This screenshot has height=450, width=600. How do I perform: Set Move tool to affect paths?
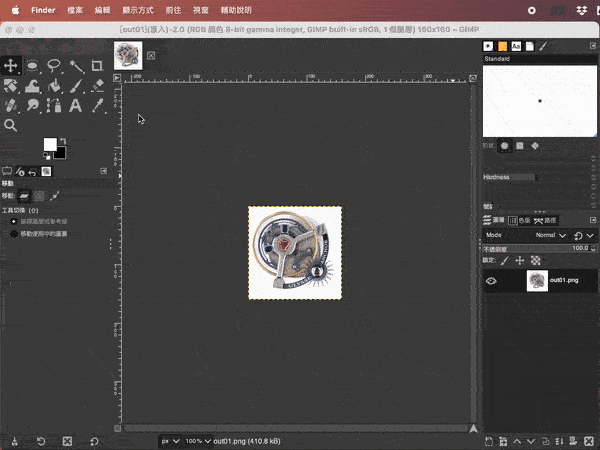(54, 196)
